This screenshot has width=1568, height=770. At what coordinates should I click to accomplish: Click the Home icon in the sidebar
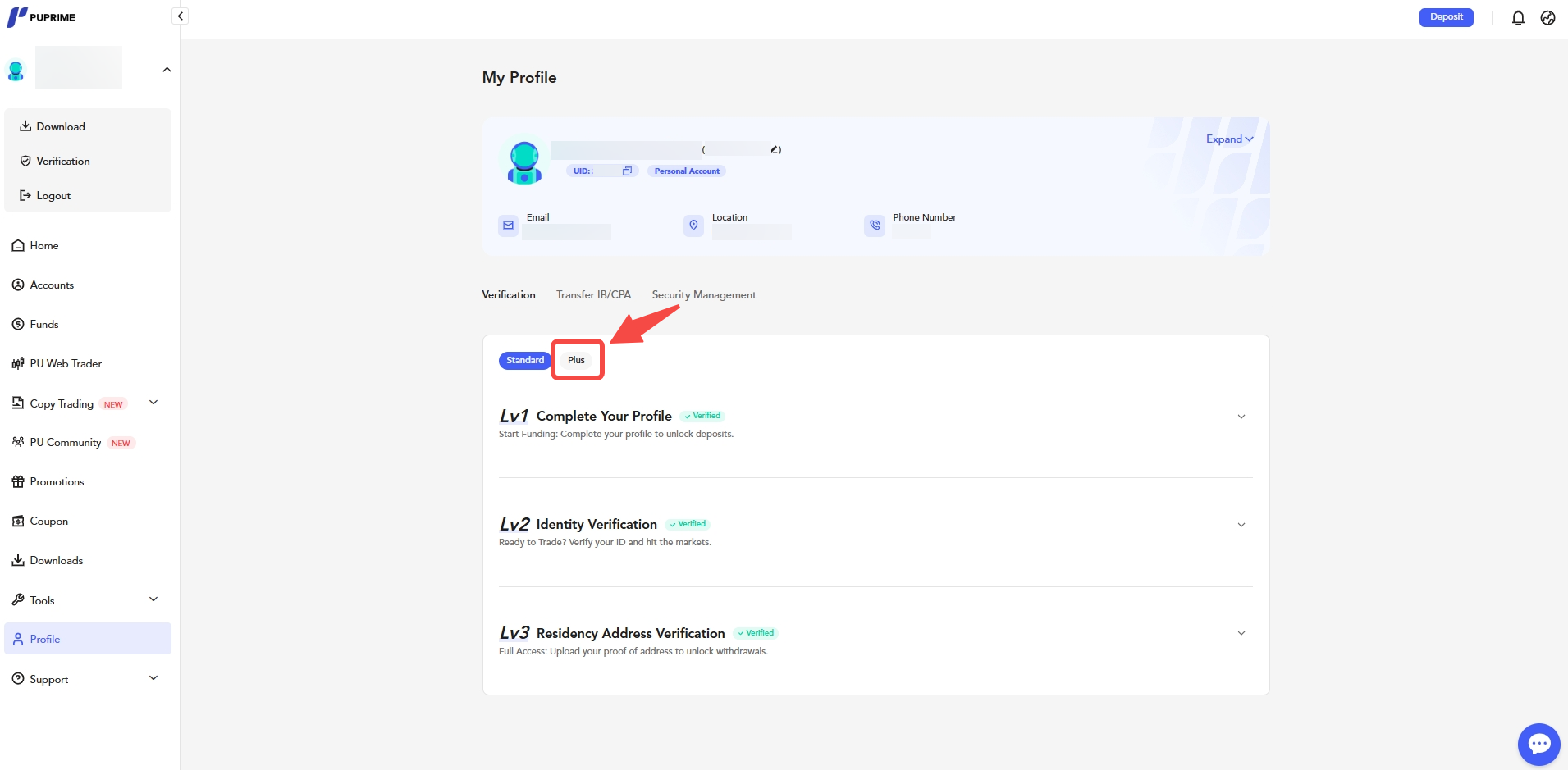tap(18, 245)
